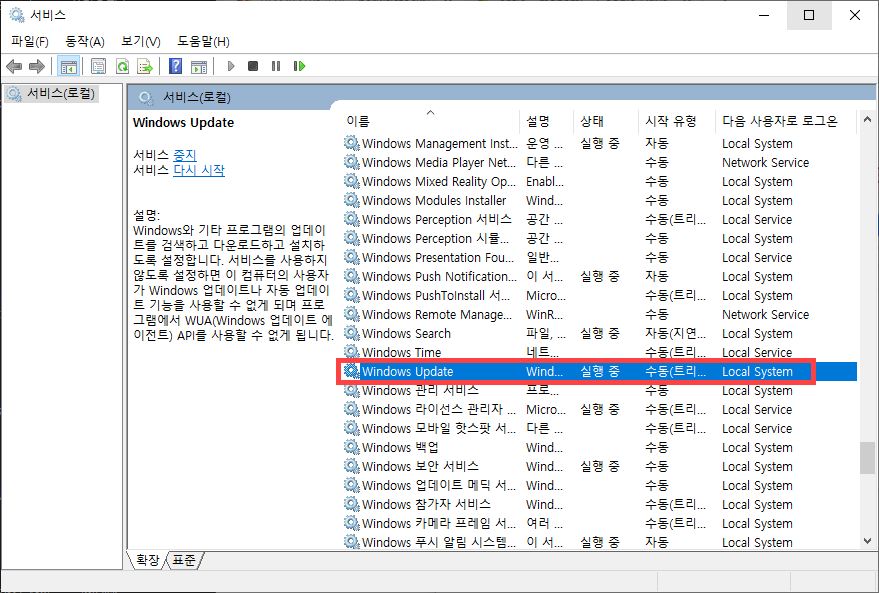Open the 파일(F) menu
The image size is (879, 593).
point(30,41)
